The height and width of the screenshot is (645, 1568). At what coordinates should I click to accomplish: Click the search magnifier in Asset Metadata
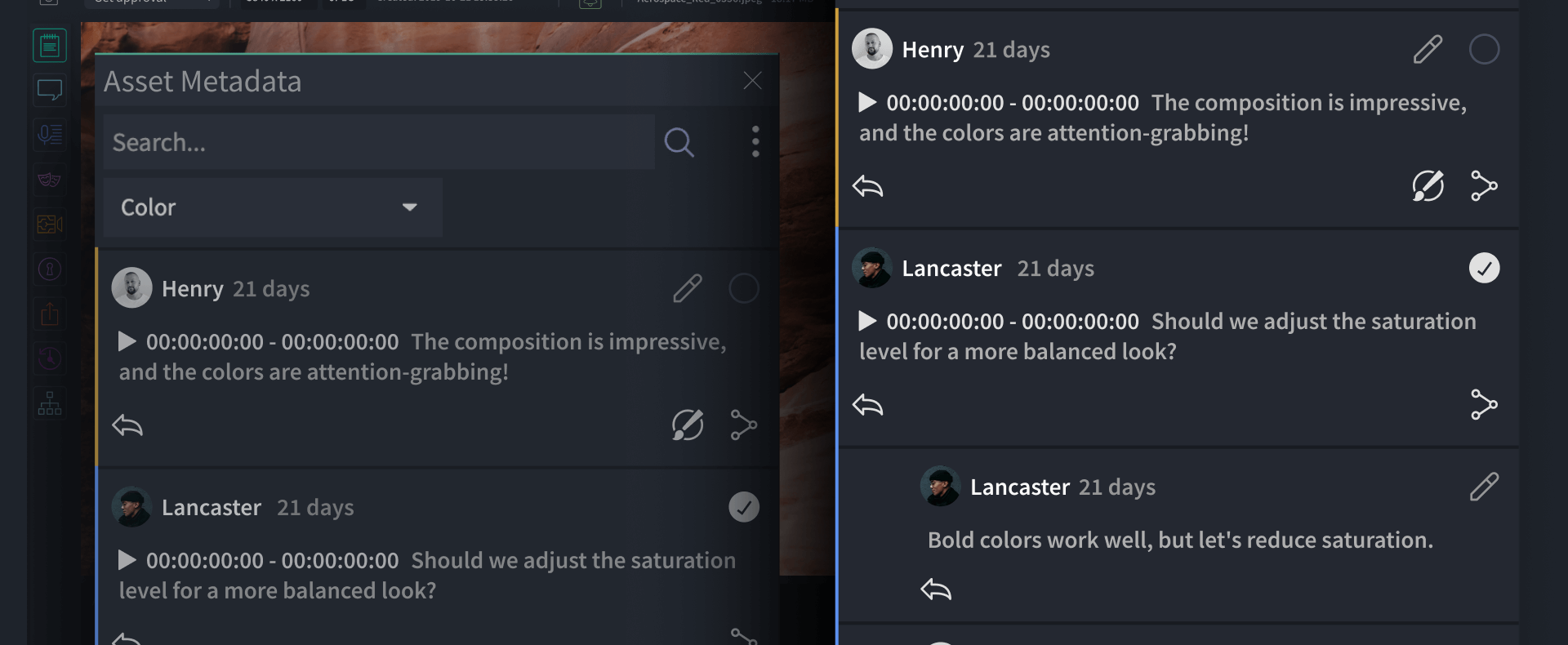679,143
